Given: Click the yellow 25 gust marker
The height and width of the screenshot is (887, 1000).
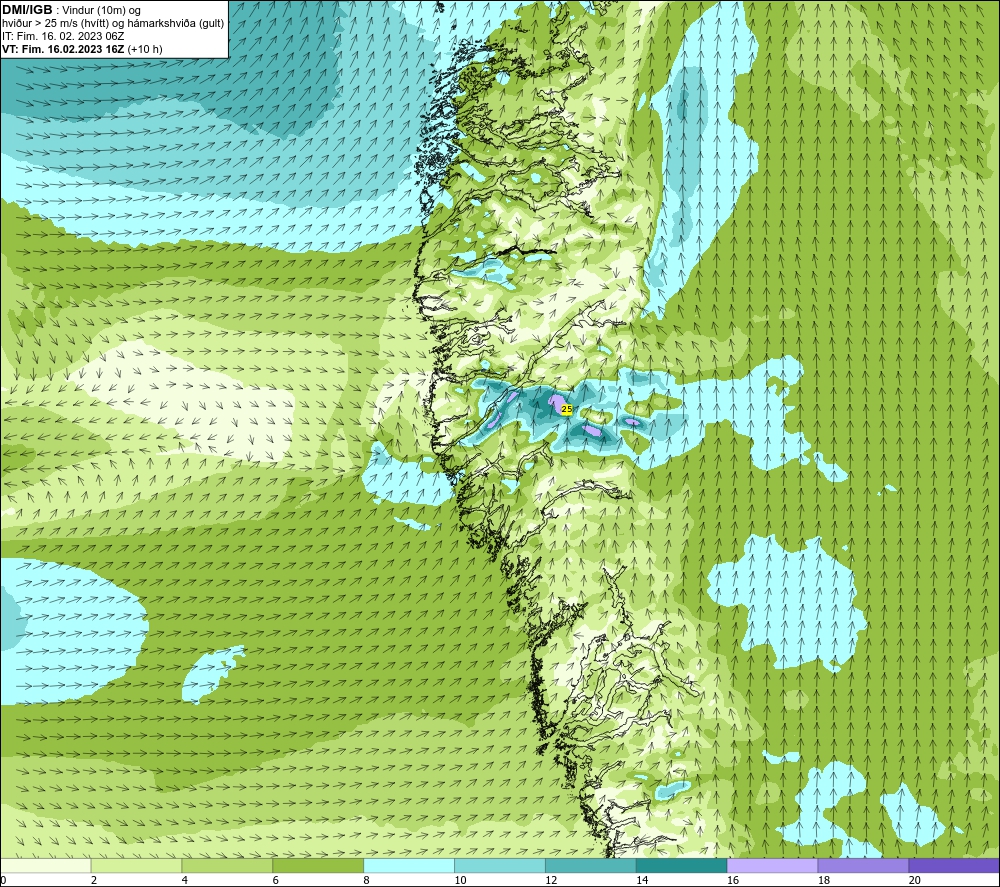Looking at the screenshot, I should 567,409.
